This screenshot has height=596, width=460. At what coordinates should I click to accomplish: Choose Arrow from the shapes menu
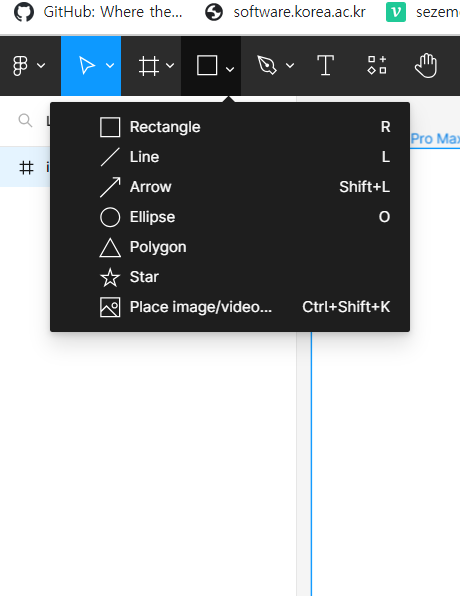230,187
